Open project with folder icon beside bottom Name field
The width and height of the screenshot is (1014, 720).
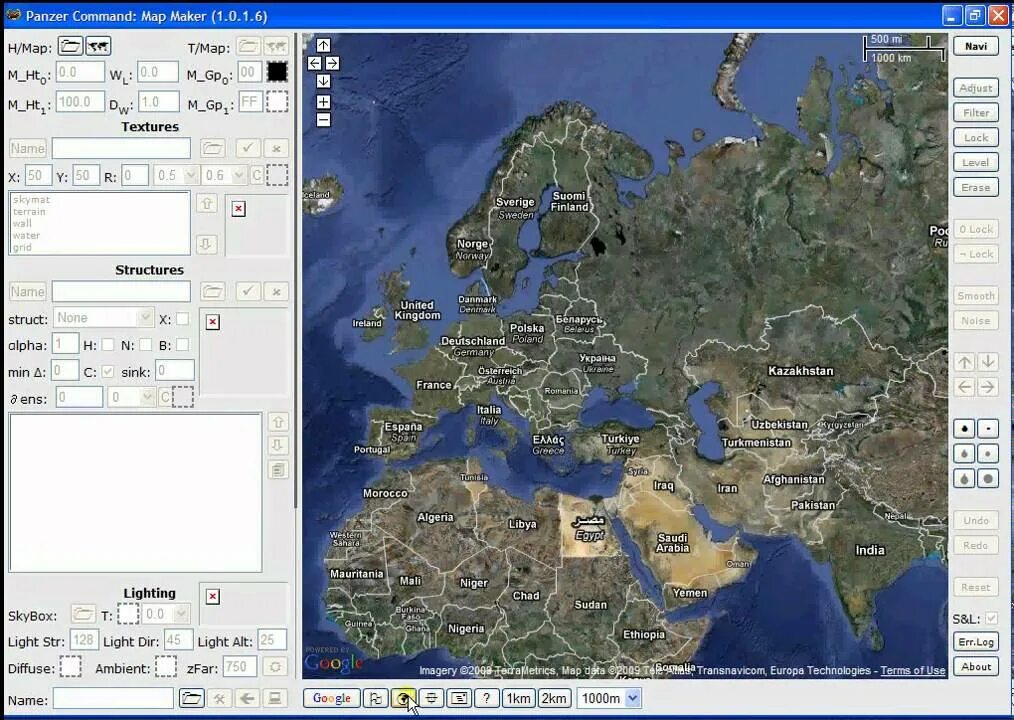pos(191,699)
